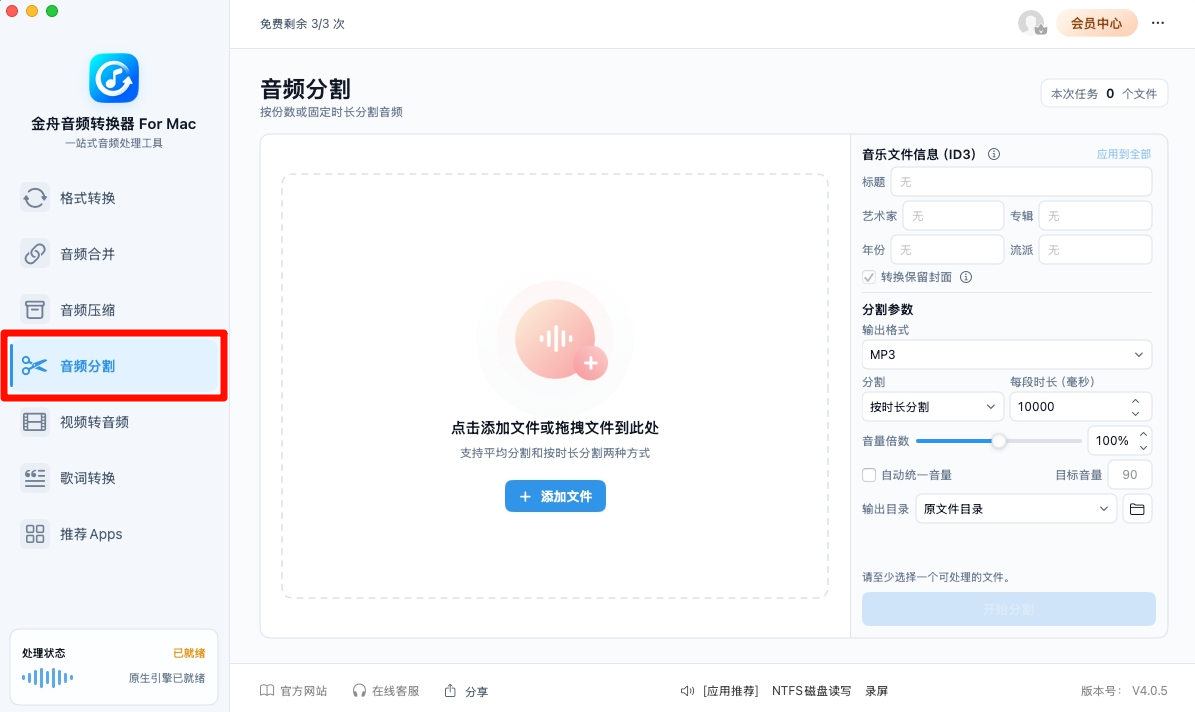Toggle the 转换保留封面 checkbox

869,277
